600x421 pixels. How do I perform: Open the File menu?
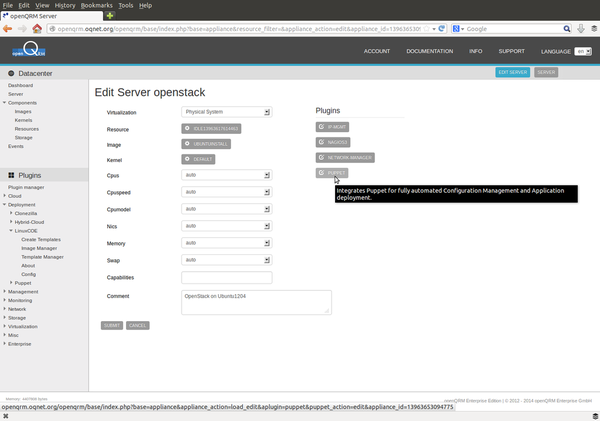pyautogui.click(x=8, y=5)
